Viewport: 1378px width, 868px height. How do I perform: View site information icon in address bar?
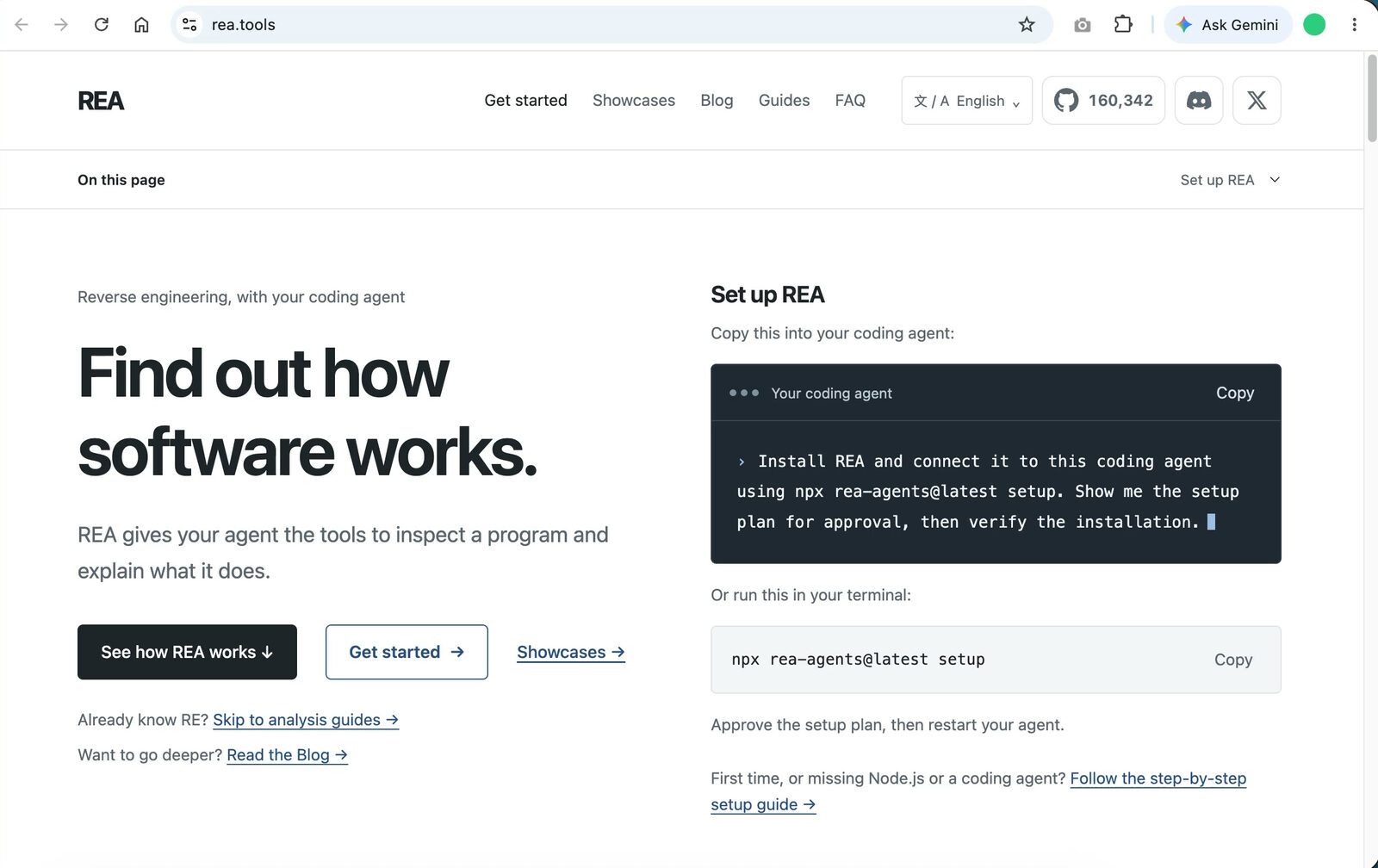pyautogui.click(x=189, y=25)
